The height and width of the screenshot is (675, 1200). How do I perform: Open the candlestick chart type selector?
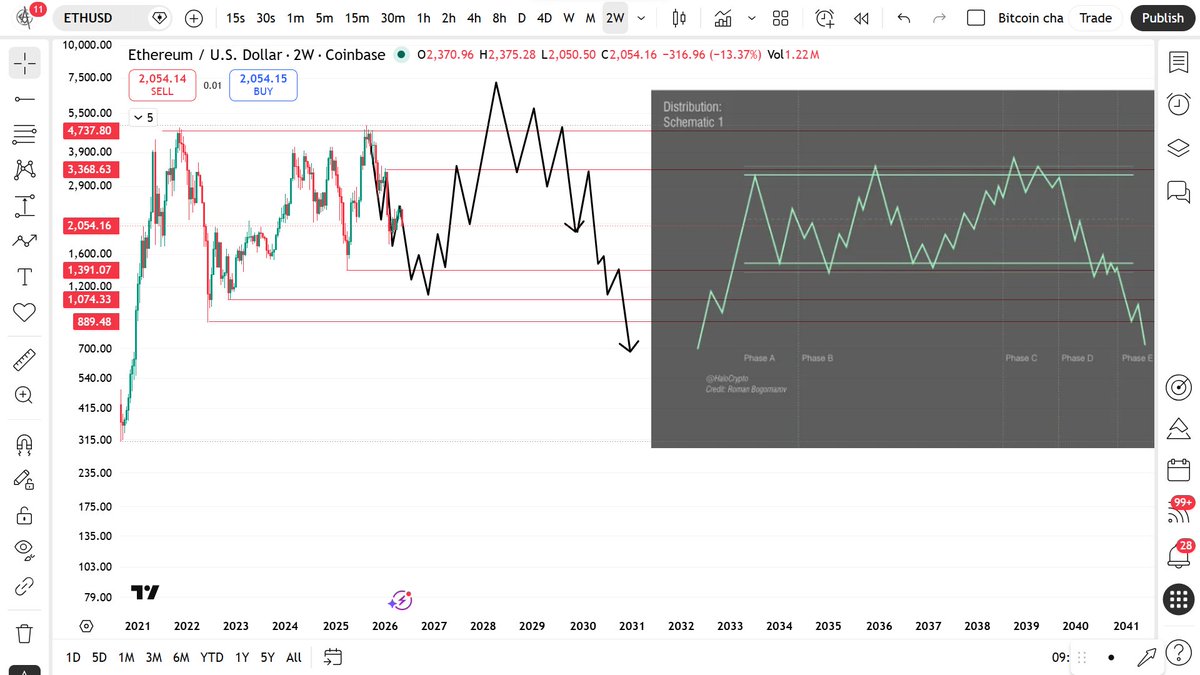click(680, 18)
